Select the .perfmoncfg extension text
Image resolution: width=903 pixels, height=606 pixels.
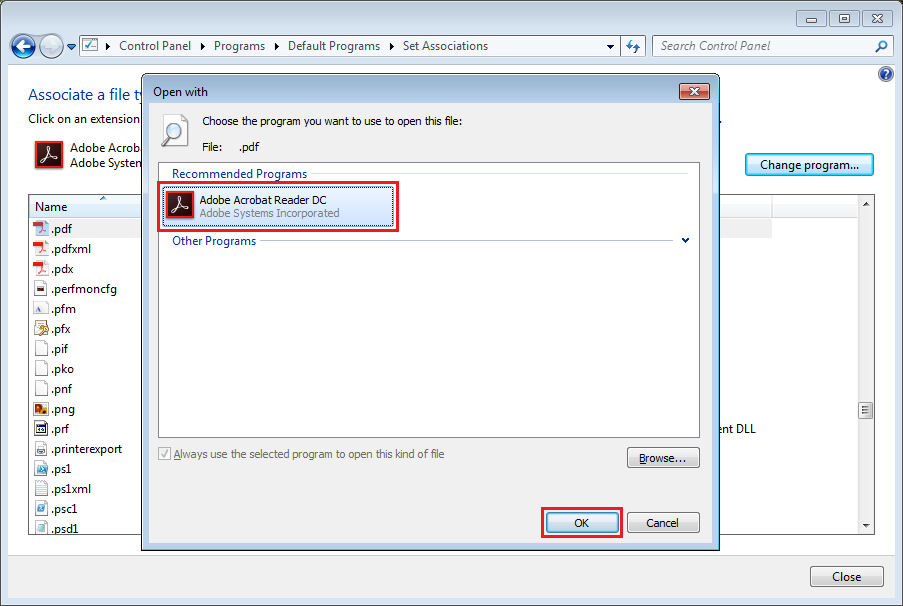tap(84, 289)
